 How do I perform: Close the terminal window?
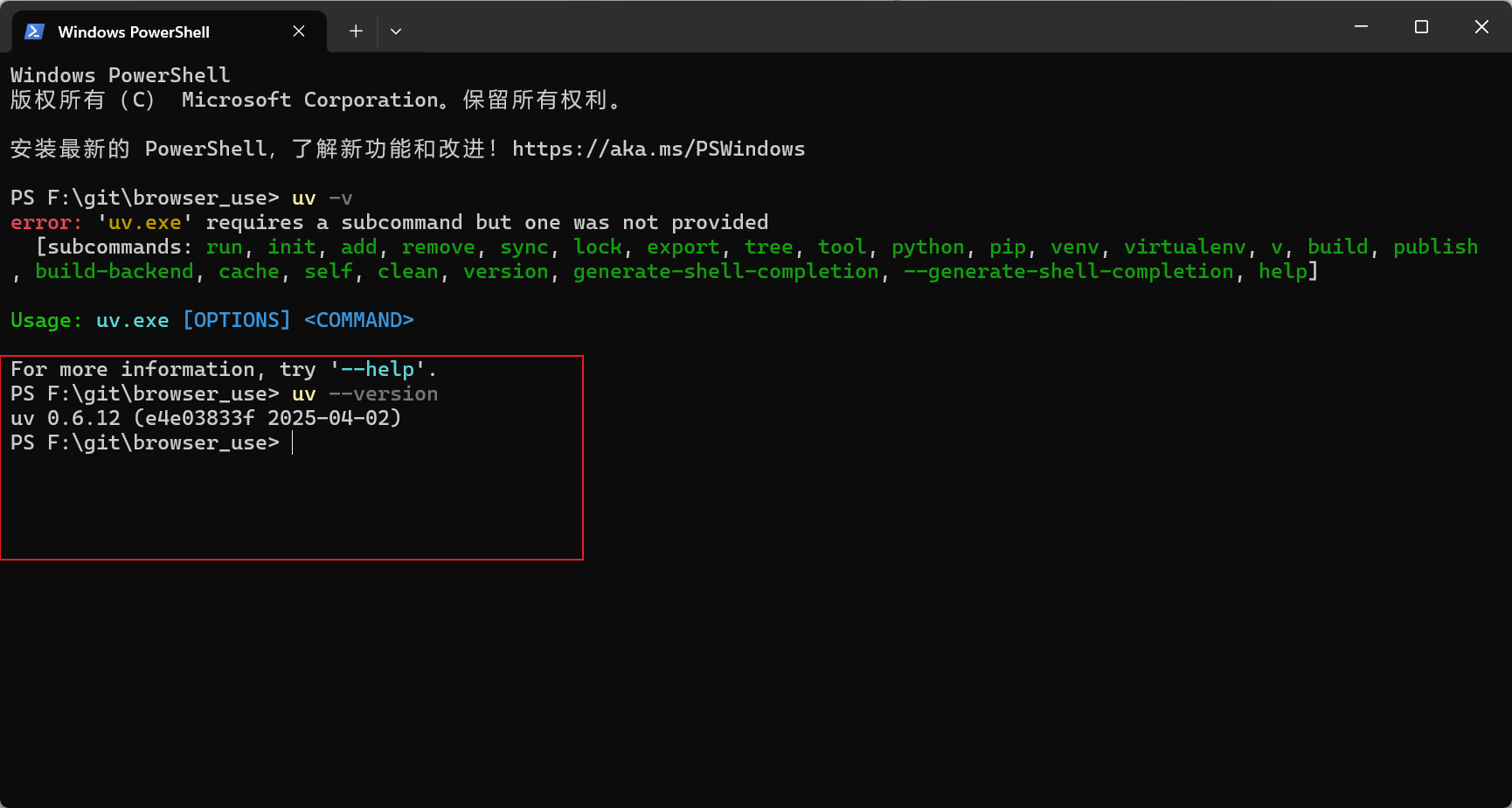coord(1481,27)
